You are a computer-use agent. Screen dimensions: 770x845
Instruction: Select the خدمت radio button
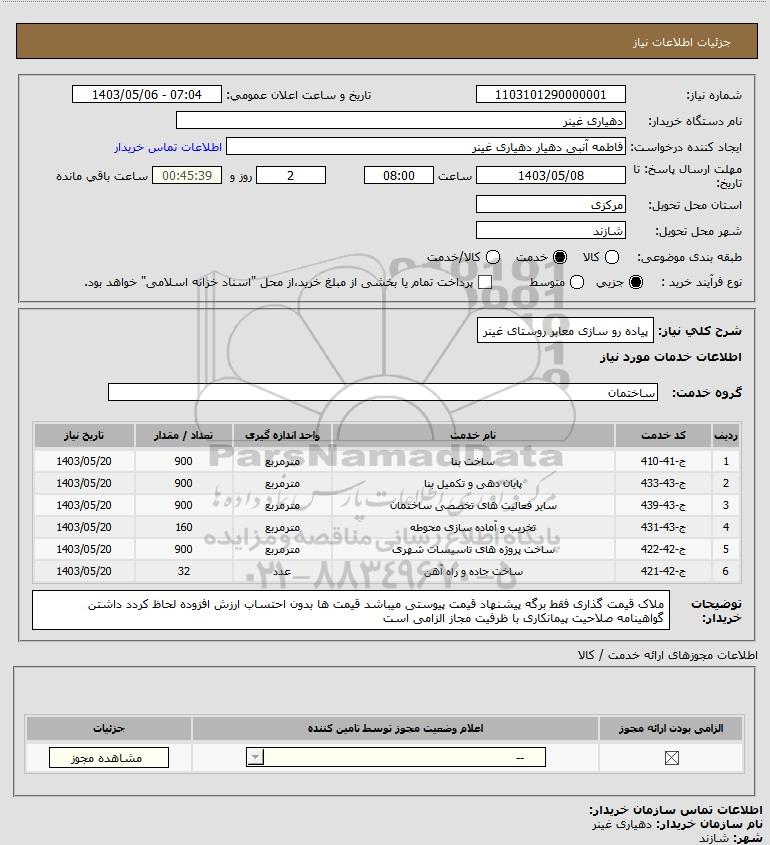560,258
